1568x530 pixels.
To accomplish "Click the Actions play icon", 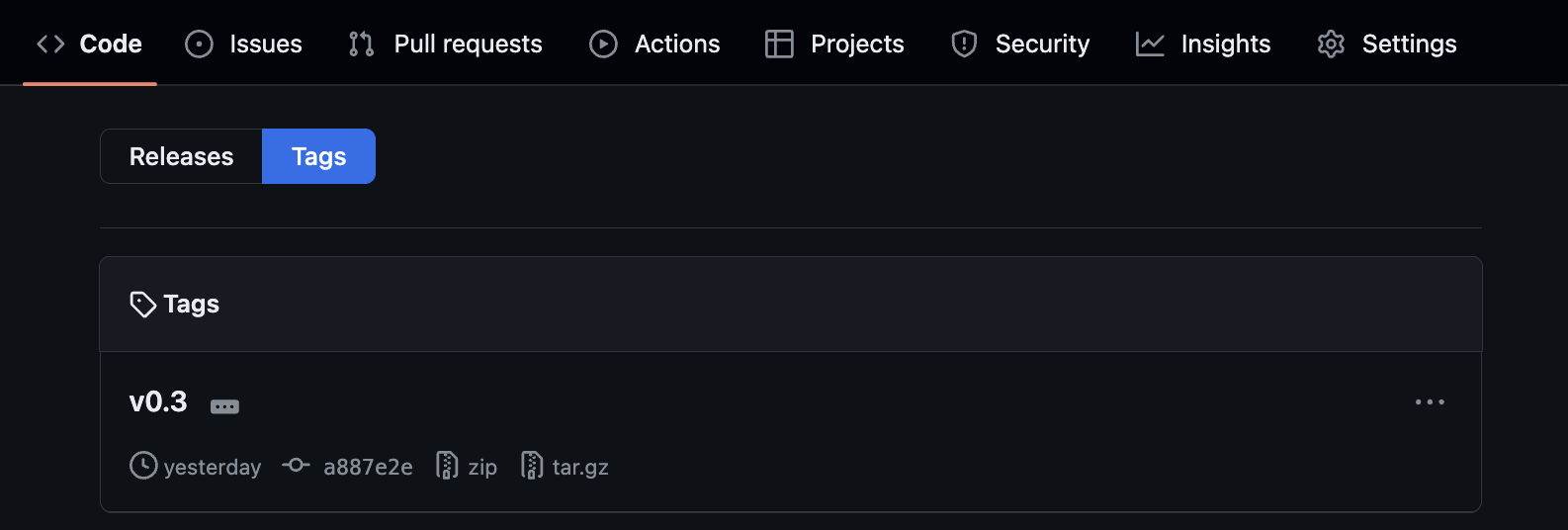I will pyautogui.click(x=603, y=44).
